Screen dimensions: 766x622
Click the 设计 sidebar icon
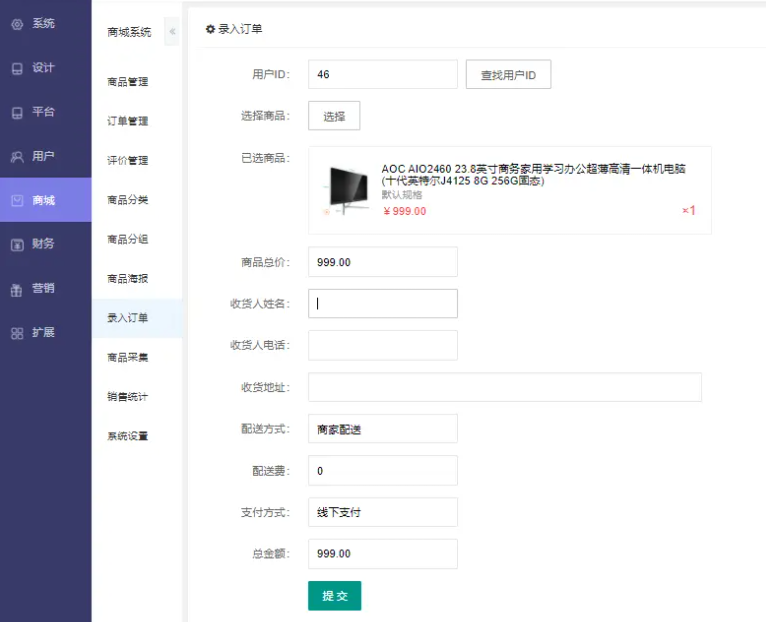(17, 68)
